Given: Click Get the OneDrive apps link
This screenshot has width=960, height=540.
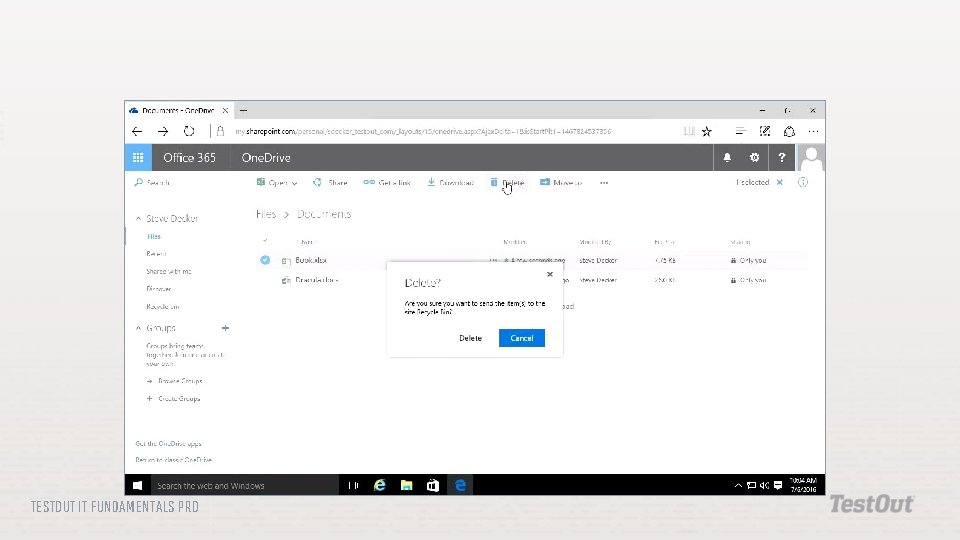Looking at the screenshot, I should [x=168, y=443].
